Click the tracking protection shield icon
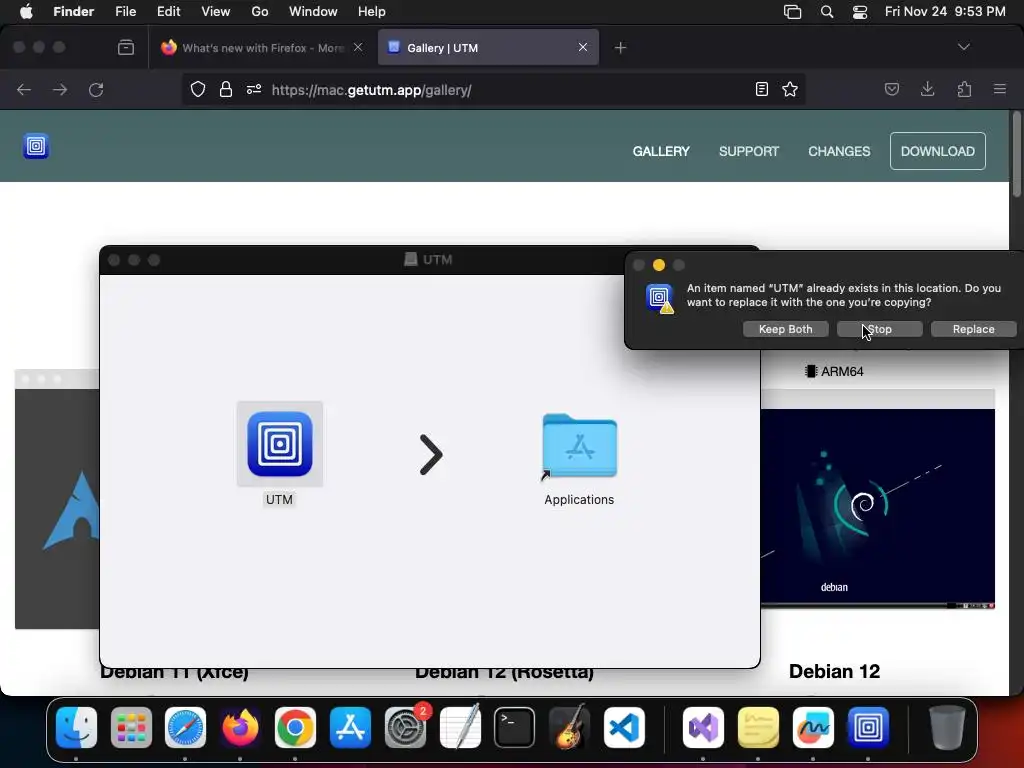1024x768 pixels. (198, 89)
